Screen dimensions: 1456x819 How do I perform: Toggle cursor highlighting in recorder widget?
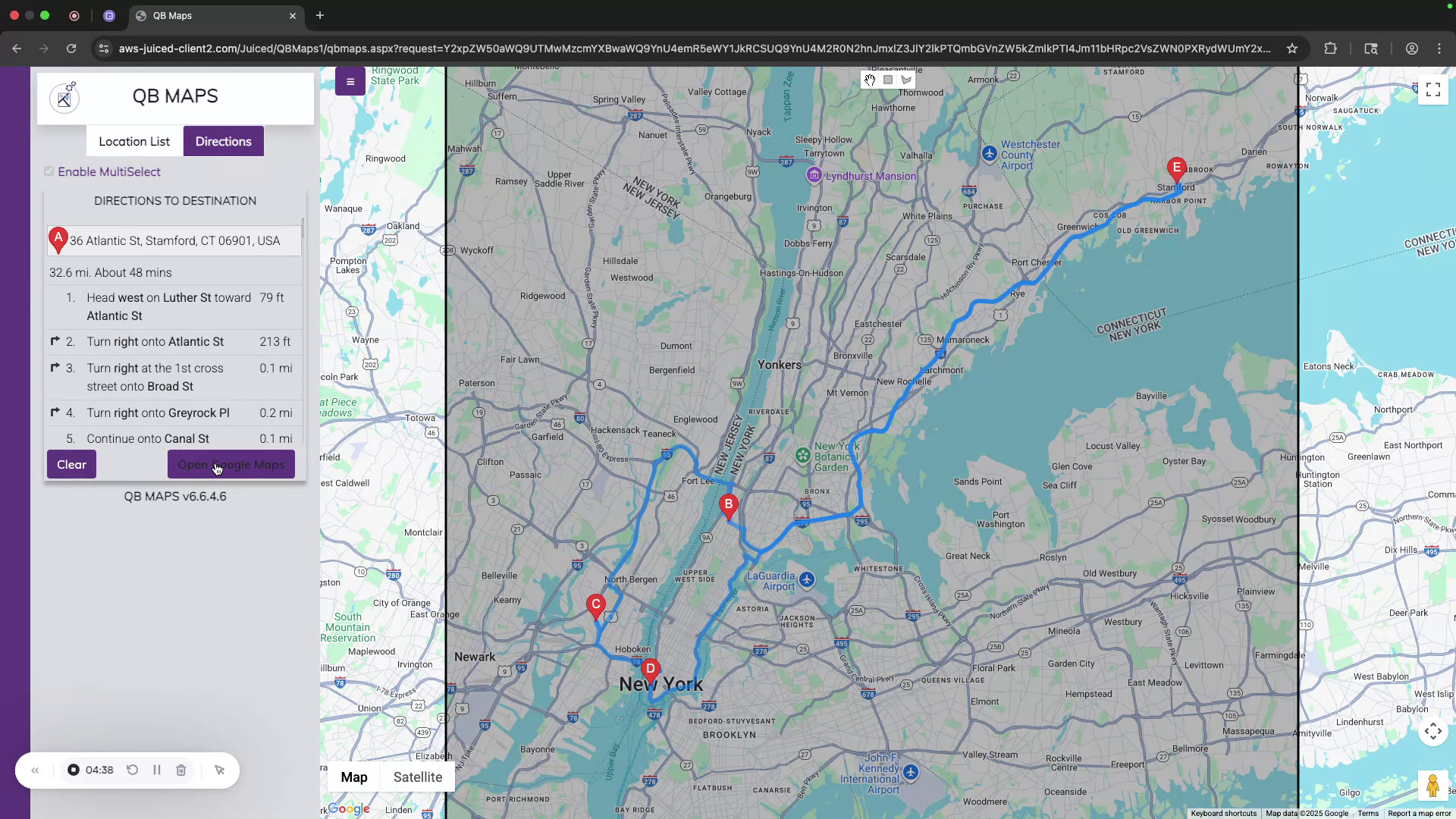(x=219, y=770)
